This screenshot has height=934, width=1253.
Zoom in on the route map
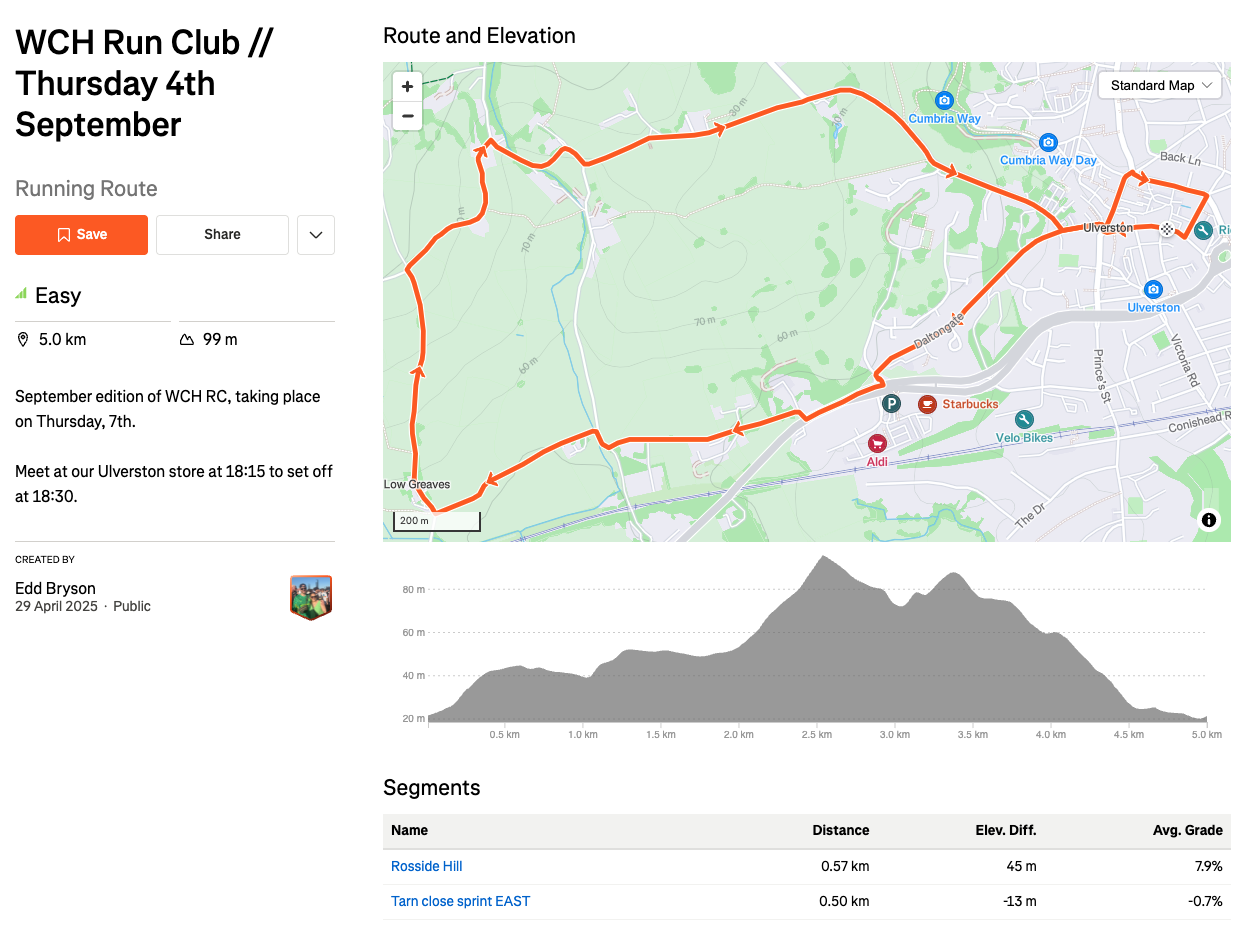click(407, 87)
